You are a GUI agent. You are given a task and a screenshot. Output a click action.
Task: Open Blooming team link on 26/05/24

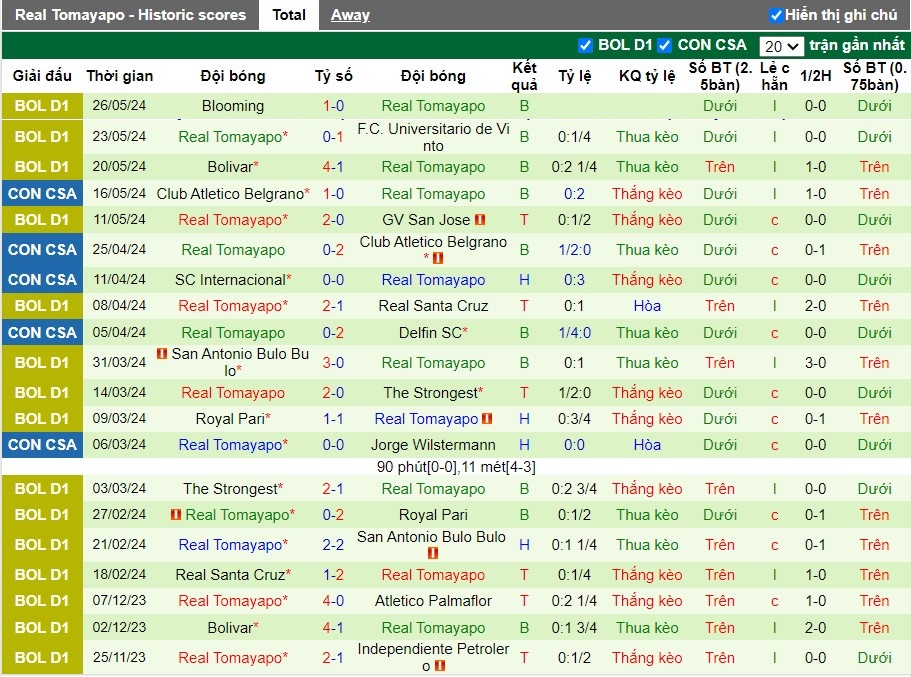[232, 106]
